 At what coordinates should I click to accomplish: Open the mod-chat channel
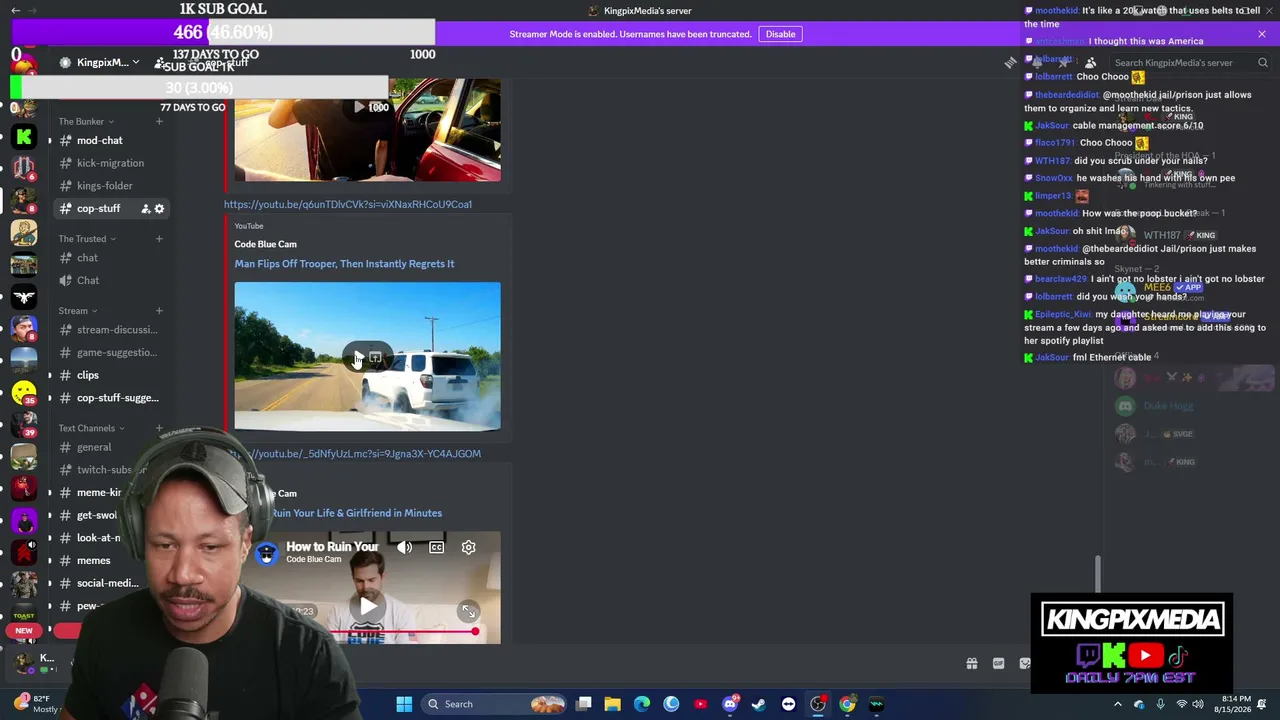pos(110,141)
